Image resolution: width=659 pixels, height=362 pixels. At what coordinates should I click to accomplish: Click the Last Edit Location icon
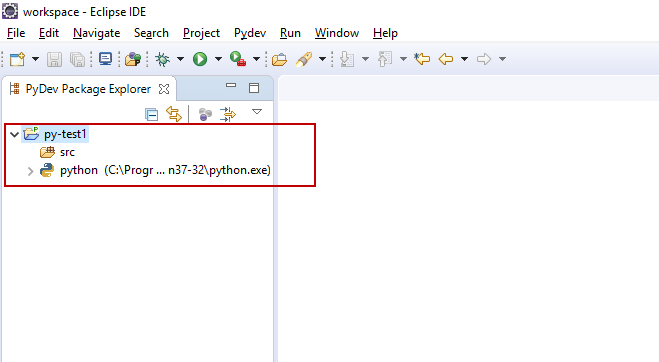tap(422, 59)
